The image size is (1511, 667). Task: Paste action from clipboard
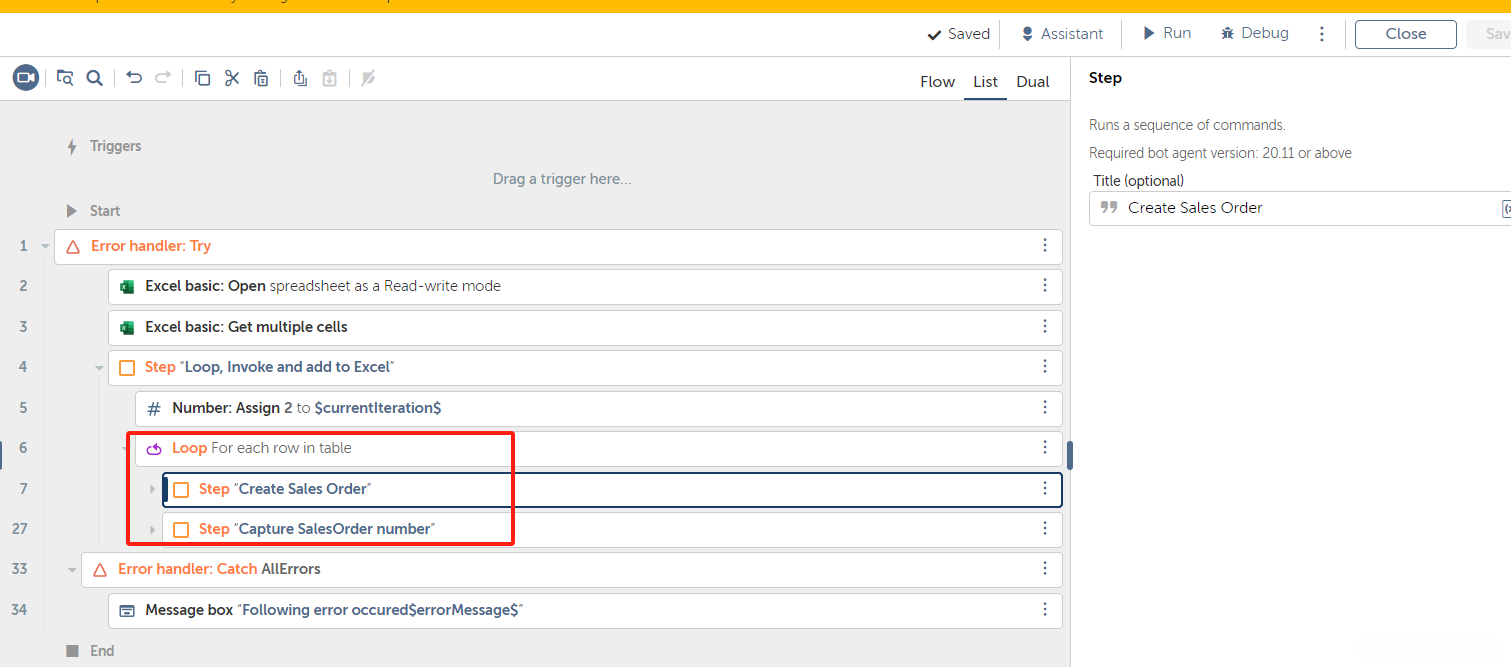(x=261, y=78)
